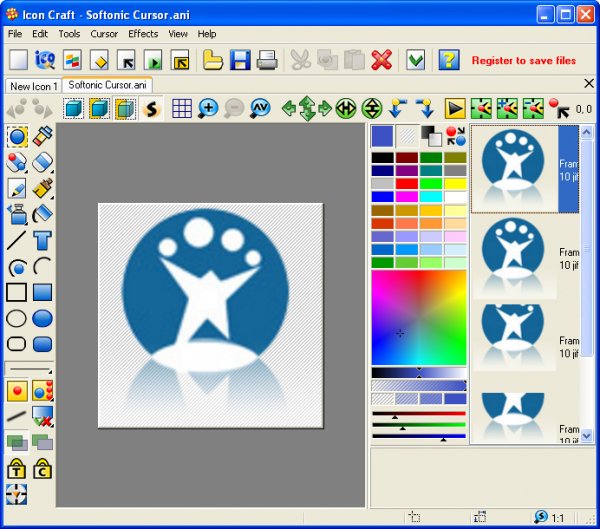
Task: Select the empty ellipse tool
Action: (x=17, y=318)
